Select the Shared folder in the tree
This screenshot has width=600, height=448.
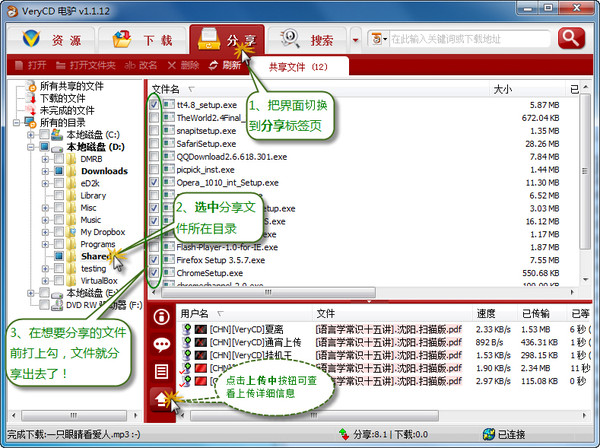tap(96, 256)
